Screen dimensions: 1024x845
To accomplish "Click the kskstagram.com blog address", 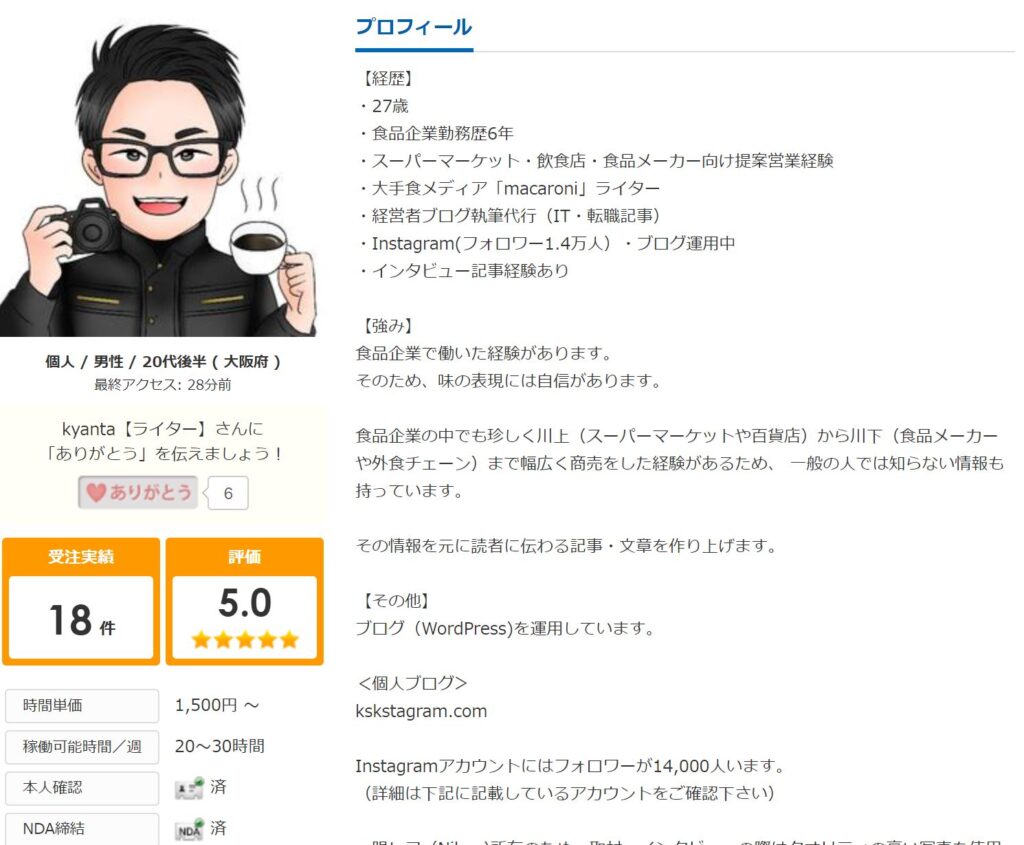I will 421,711.
